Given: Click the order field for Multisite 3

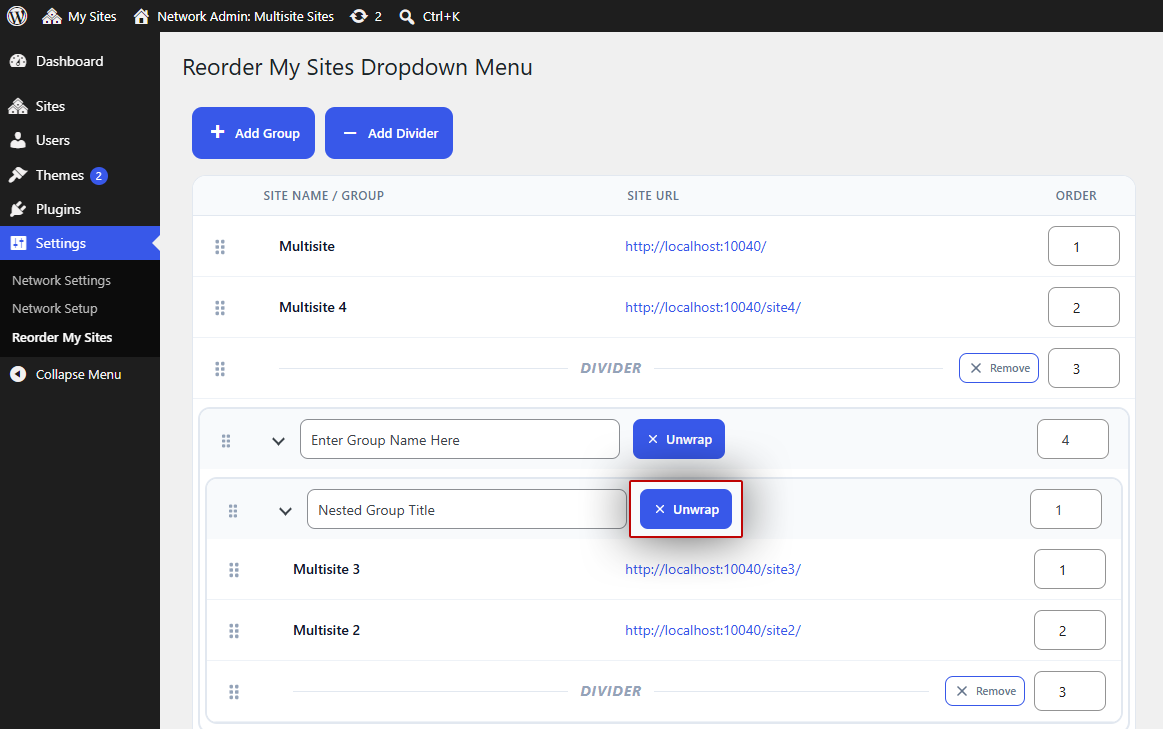Looking at the screenshot, I should pos(1070,569).
